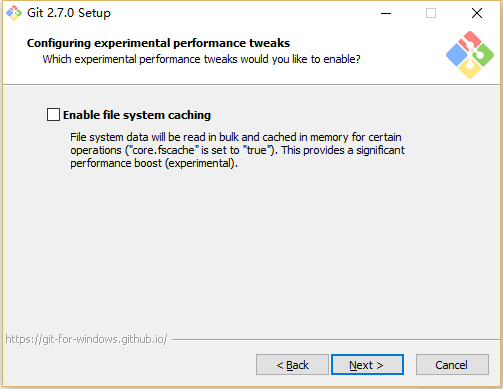Click the blue diamond of the Git logo

point(456,55)
